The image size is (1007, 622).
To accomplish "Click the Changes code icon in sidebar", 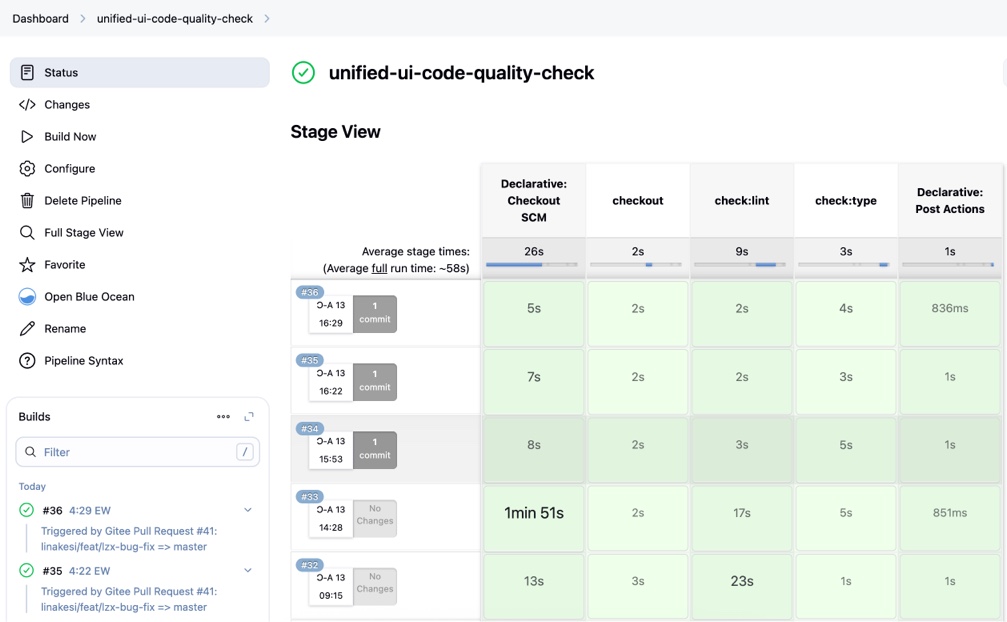I will pyautogui.click(x=27, y=105).
